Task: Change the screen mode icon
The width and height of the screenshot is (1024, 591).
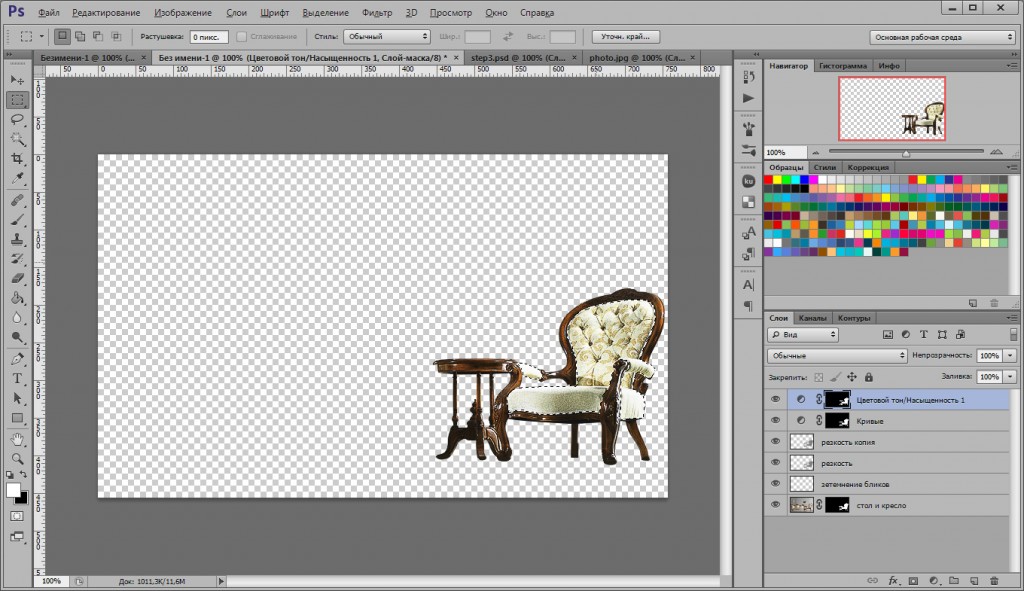Action: pos(17,537)
